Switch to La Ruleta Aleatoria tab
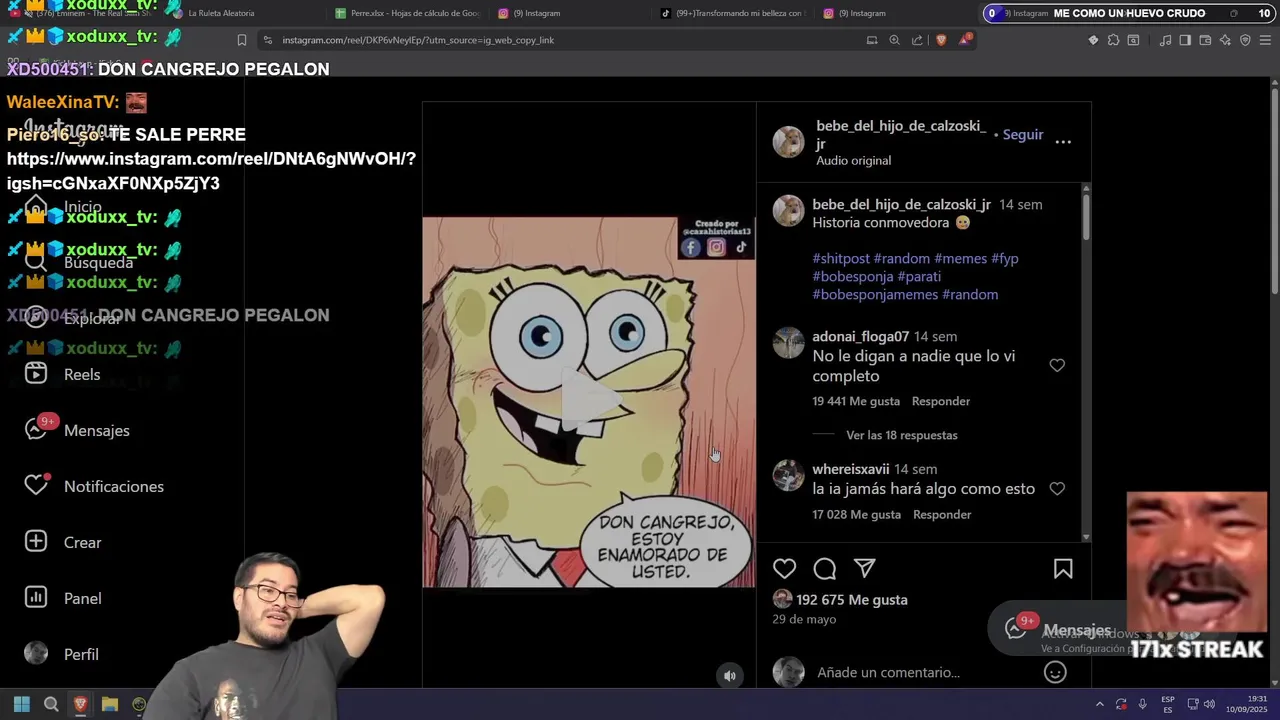Viewport: 1280px width, 720px height. pyautogui.click(x=220, y=13)
